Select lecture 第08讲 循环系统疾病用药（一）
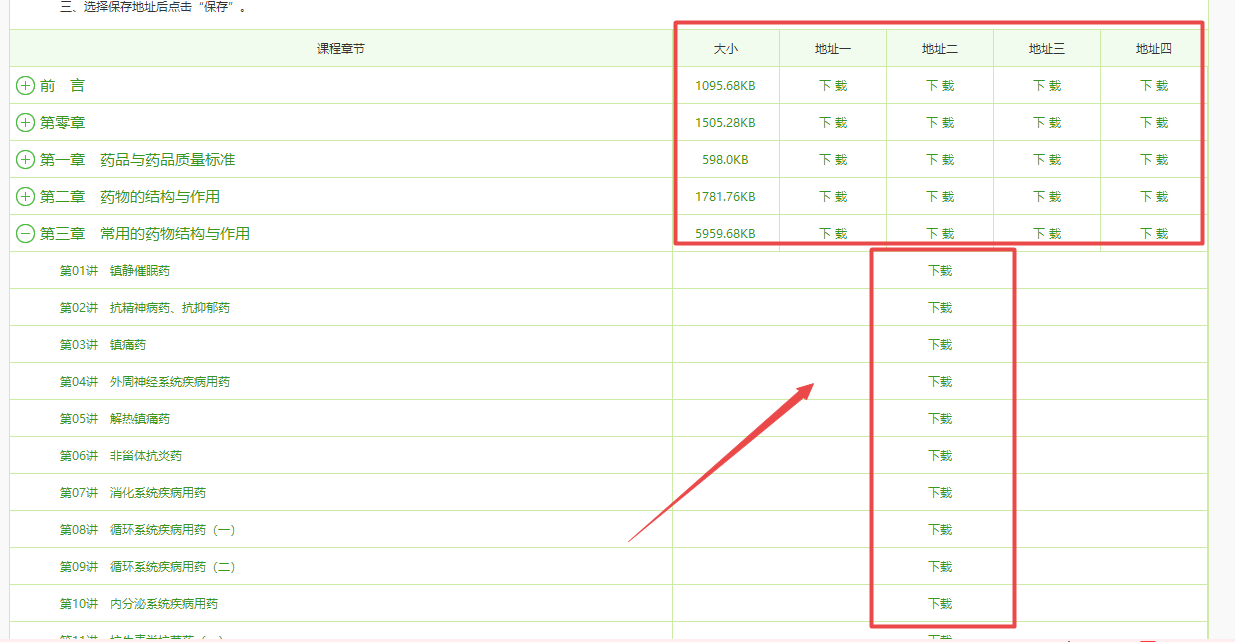 [x=147, y=530]
